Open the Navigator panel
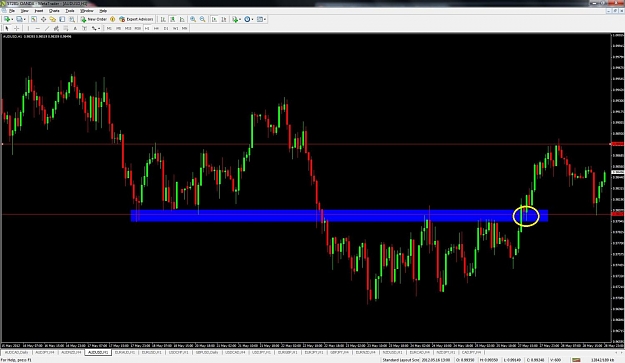Image resolution: width=625 pixels, height=363 pixels. [53, 19]
